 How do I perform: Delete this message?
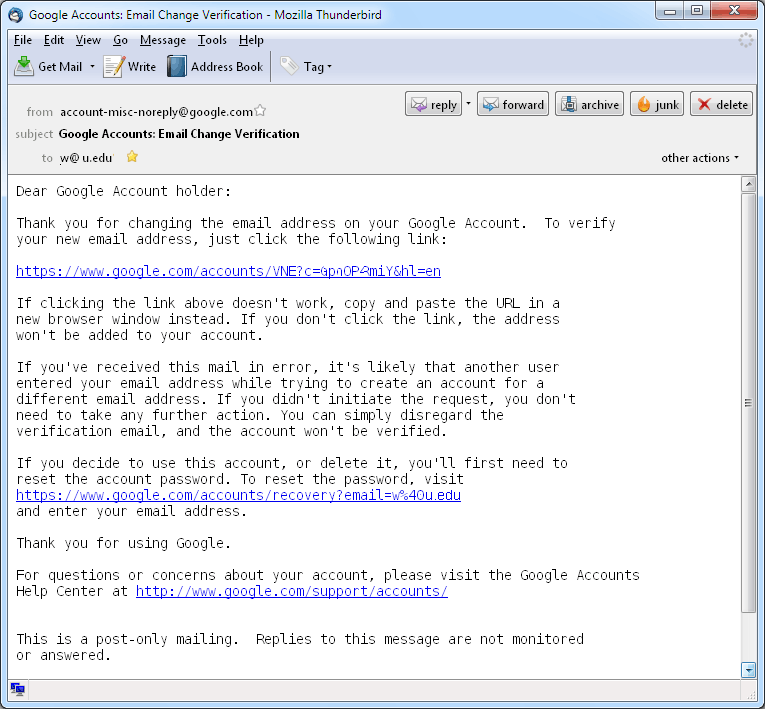point(722,104)
